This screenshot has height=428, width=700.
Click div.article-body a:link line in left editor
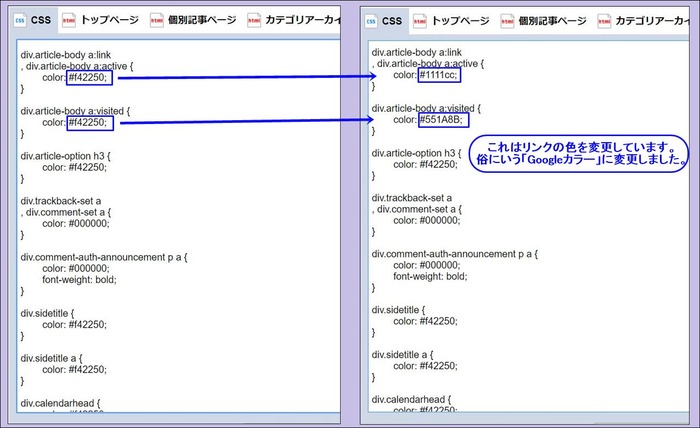point(66,55)
